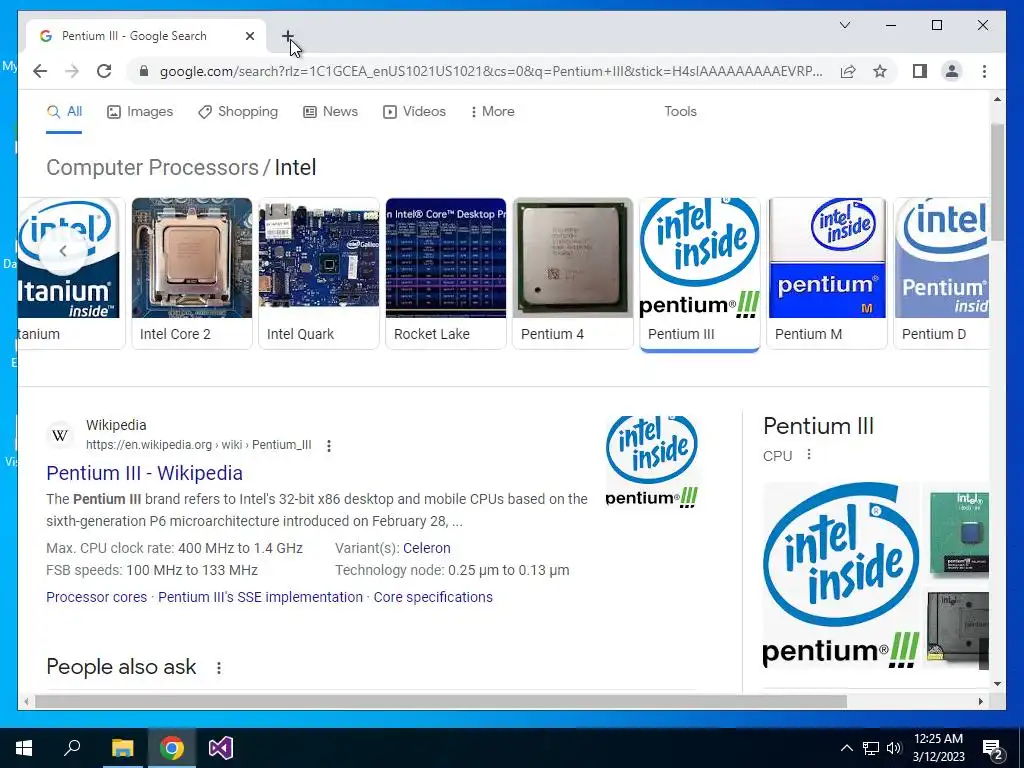The height and width of the screenshot is (768, 1024).
Task: Click green Pentium III chip photo in panel
Action: 959,534
